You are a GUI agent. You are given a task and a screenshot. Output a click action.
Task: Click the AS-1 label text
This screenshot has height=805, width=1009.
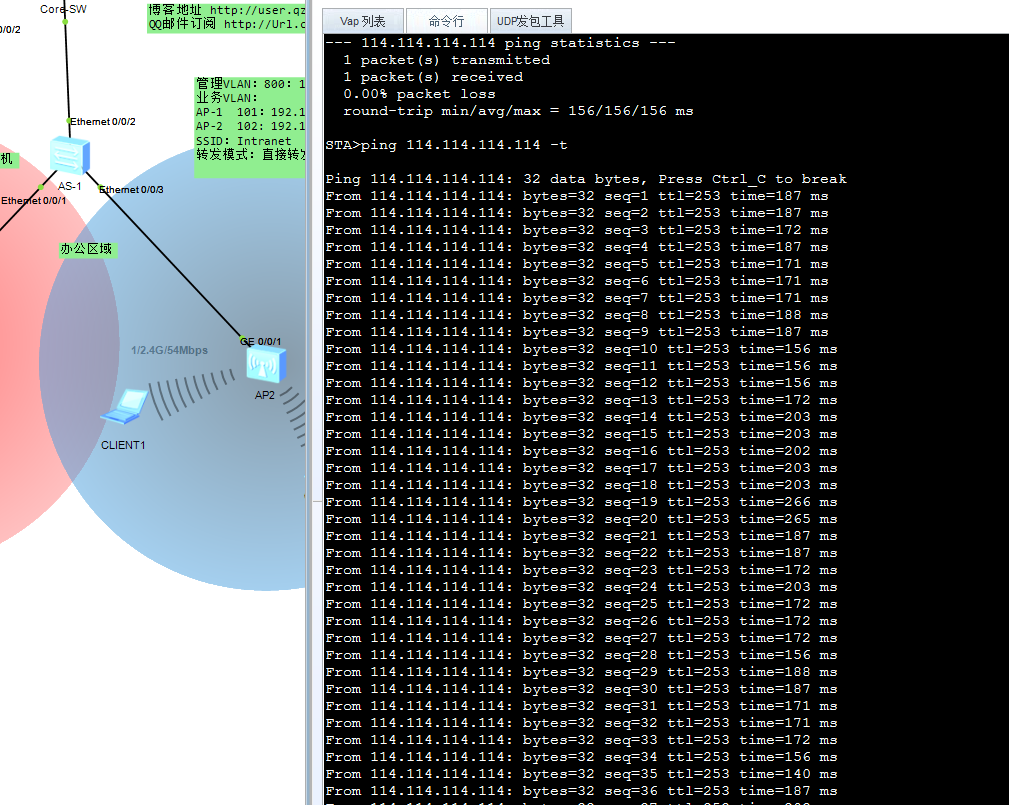(x=69, y=186)
